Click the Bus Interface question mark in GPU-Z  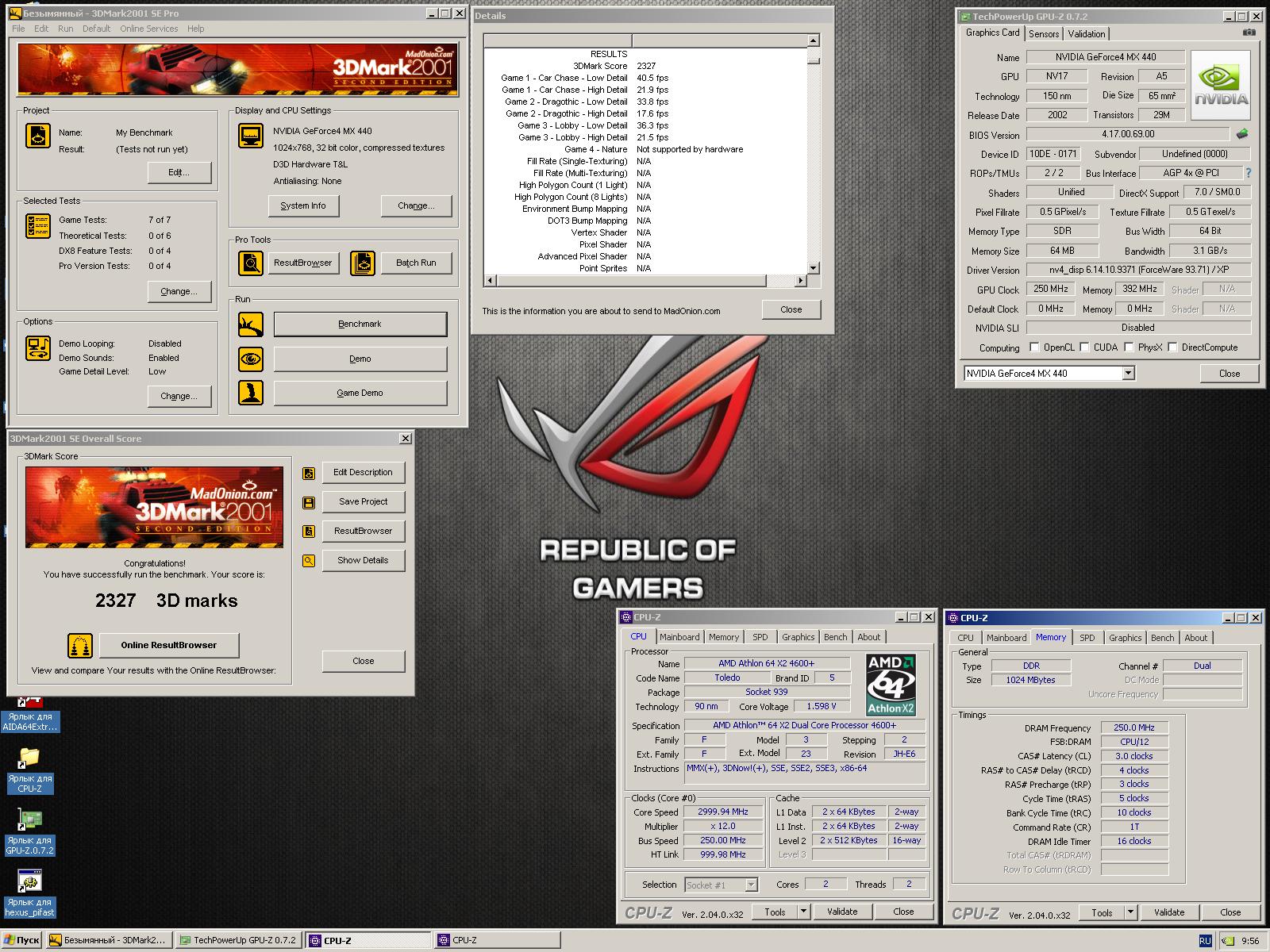[x=1249, y=172]
